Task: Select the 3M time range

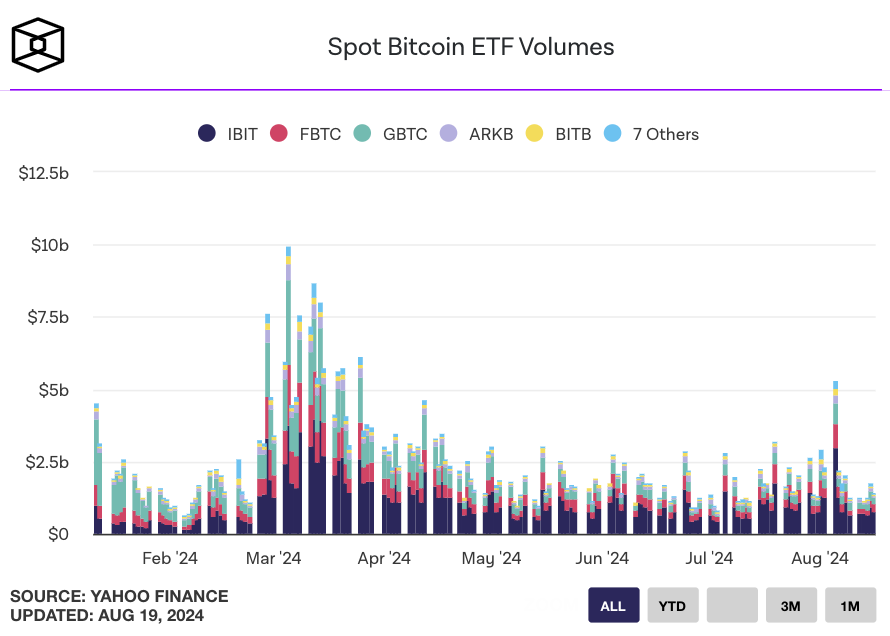Action: (x=791, y=605)
